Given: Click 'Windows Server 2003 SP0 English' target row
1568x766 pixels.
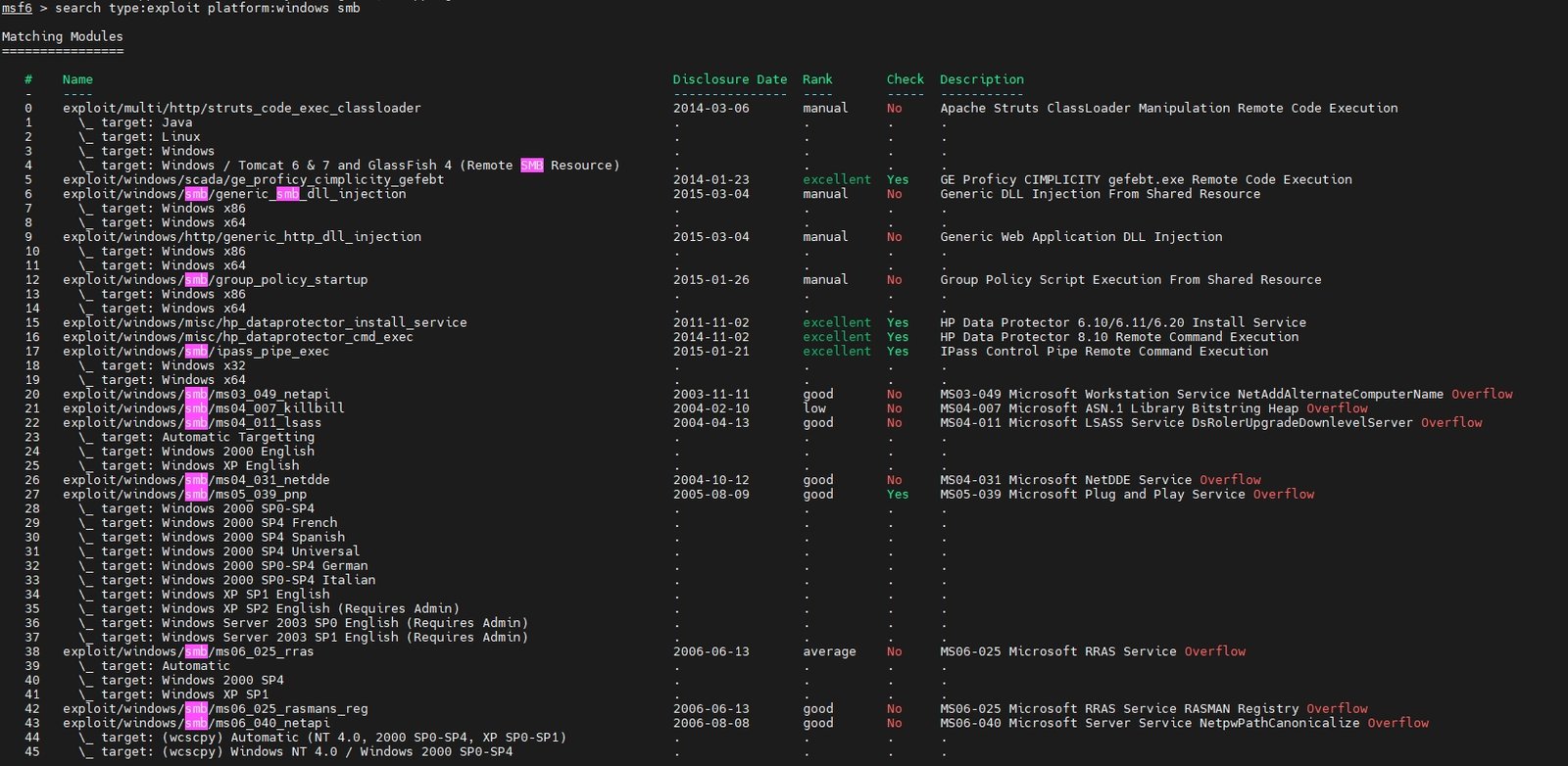Looking at the screenshot, I should pos(303,623).
